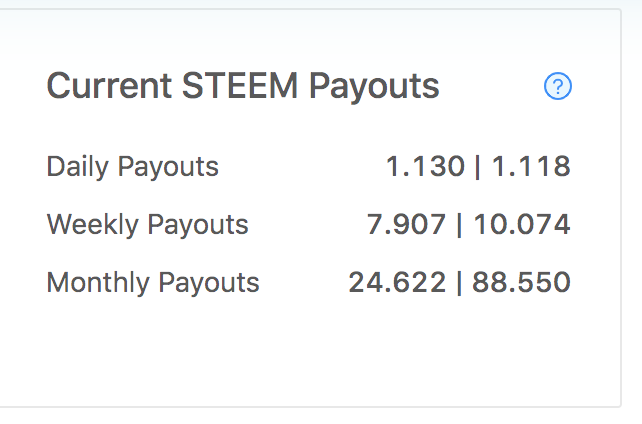Click the word Weekly in the second row
The height and width of the screenshot is (424, 642).
[x=93, y=225]
